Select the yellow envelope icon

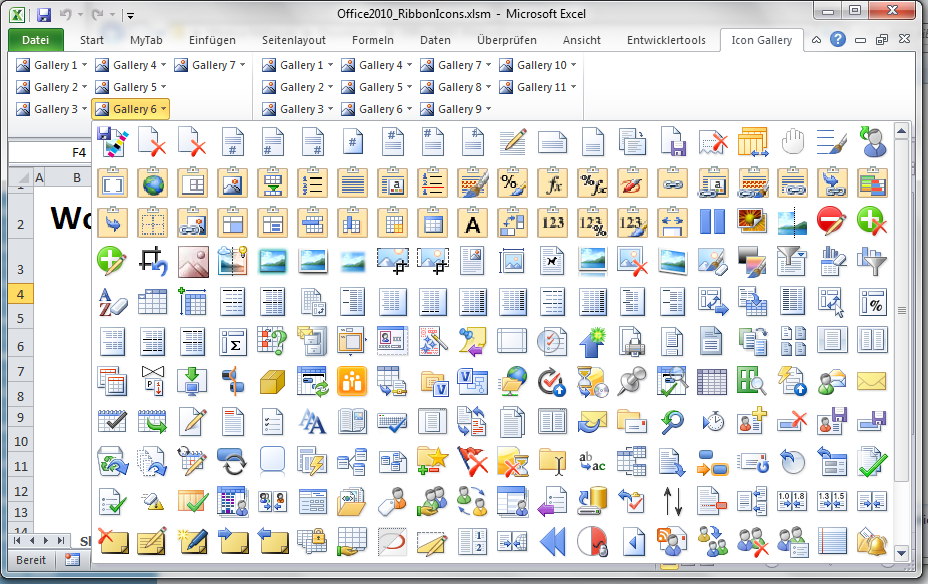pyautogui.click(x=871, y=381)
